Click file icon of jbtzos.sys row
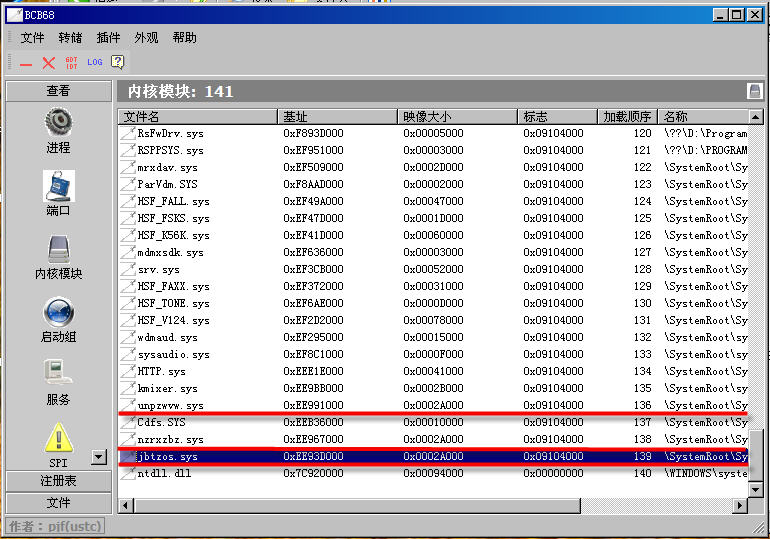Viewport: 770px width, 539px height. (128, 456)
